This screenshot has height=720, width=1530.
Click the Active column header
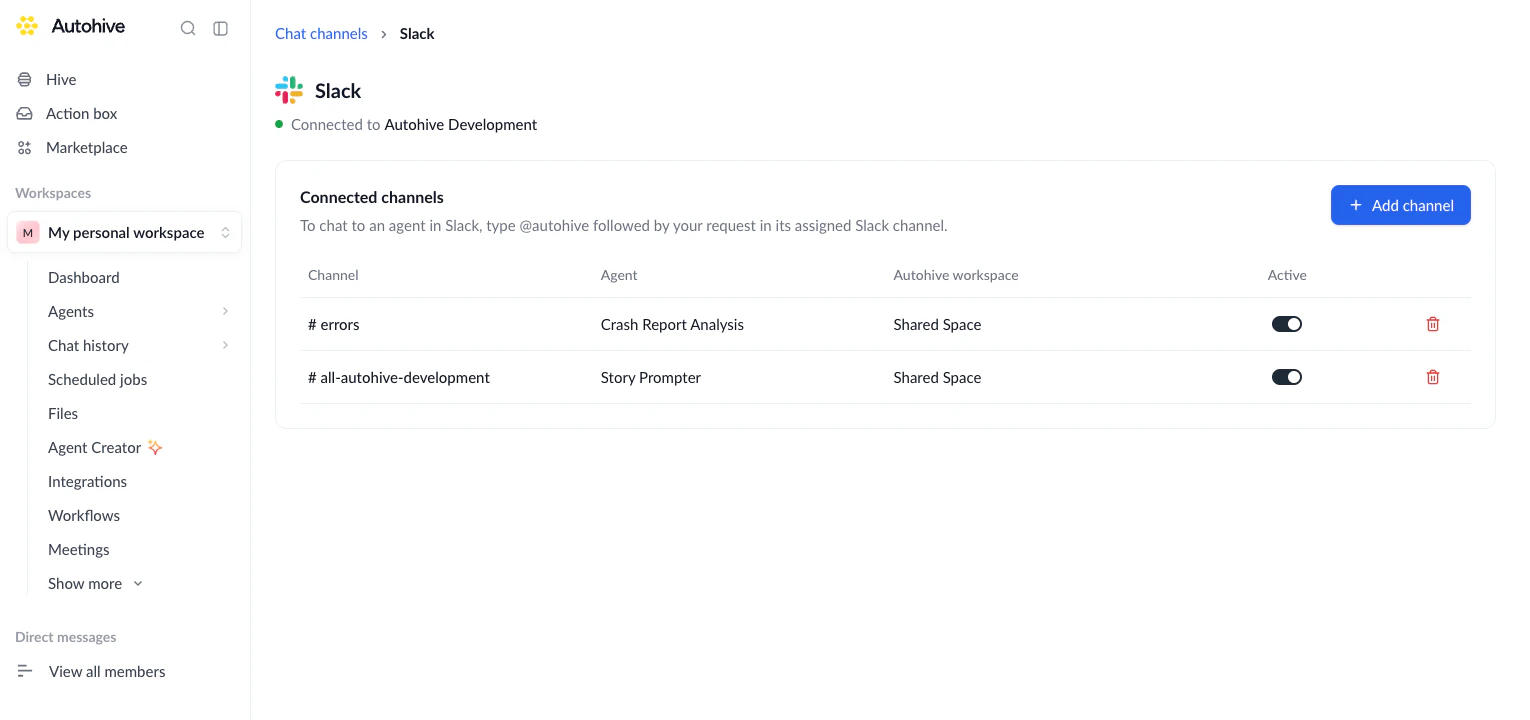click(x=1287, y=275)
